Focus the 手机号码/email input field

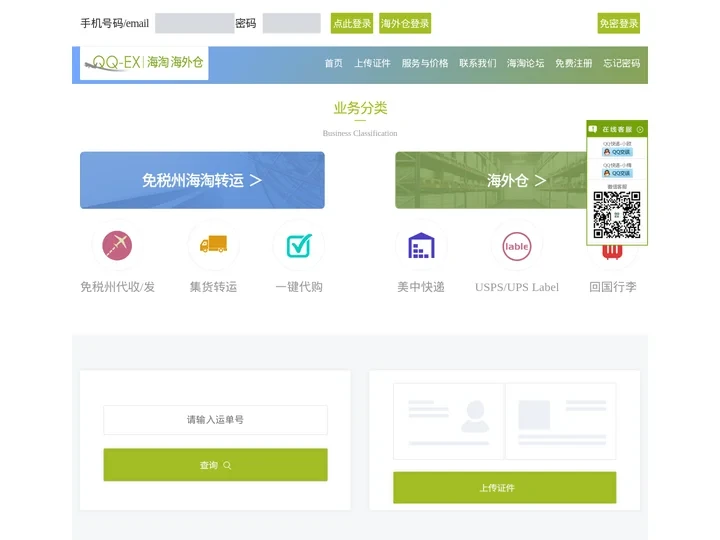(x=195, y=23)
